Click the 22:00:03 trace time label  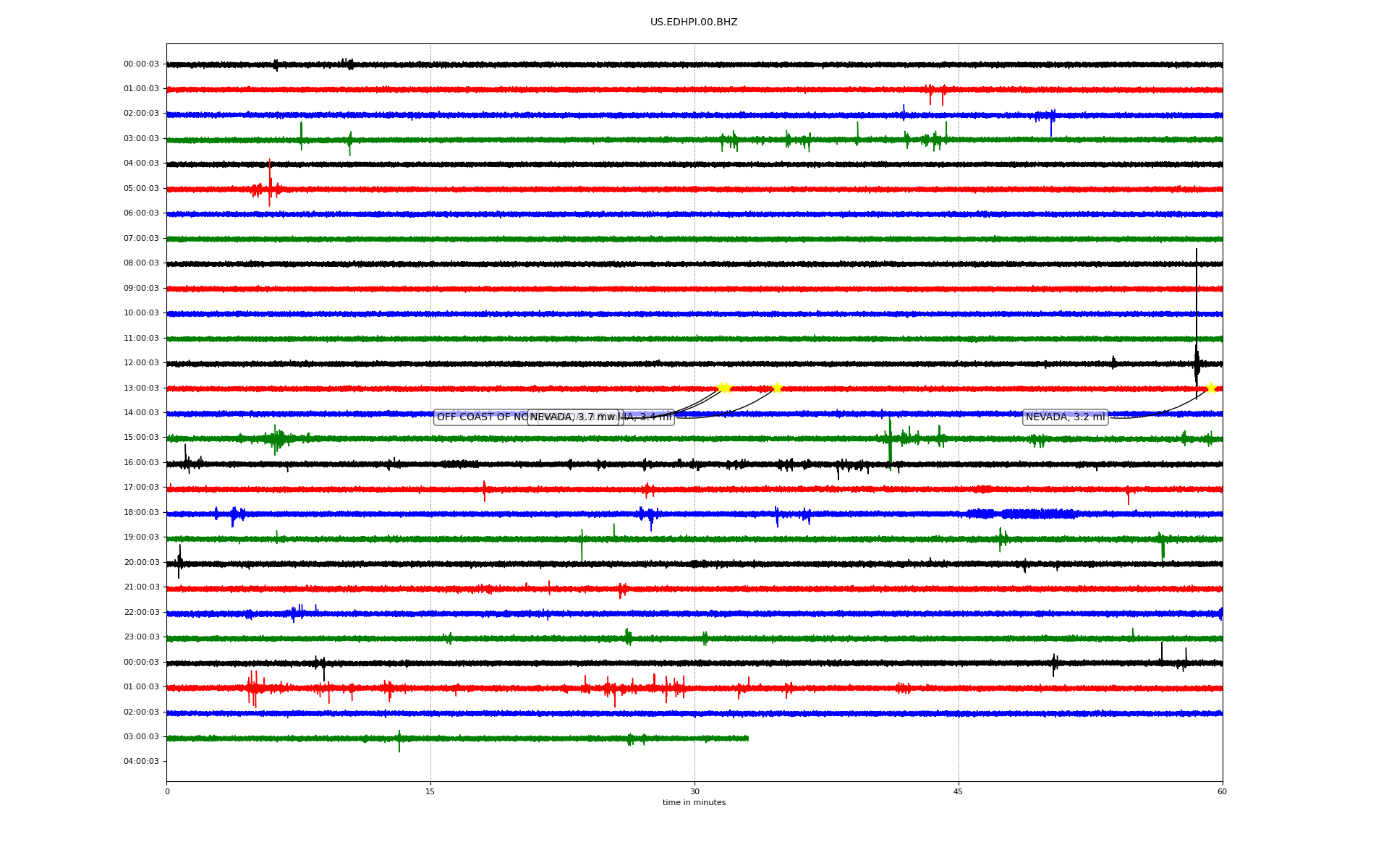coord(141,613)
